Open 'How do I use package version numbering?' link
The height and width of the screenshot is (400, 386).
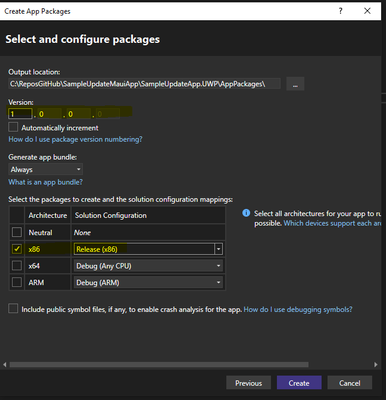(x=75, y=139)
